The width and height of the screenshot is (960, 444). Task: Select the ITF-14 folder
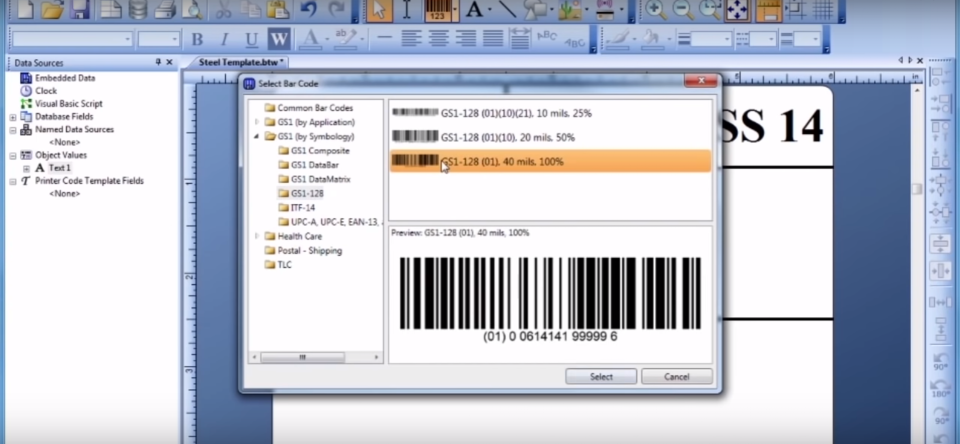[296, 208]
